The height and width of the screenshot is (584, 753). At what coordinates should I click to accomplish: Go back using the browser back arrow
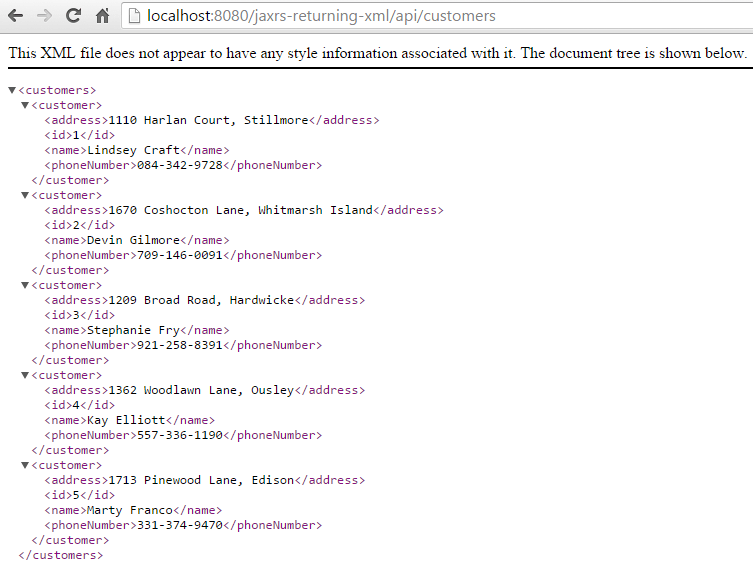[x=15, y=16]
